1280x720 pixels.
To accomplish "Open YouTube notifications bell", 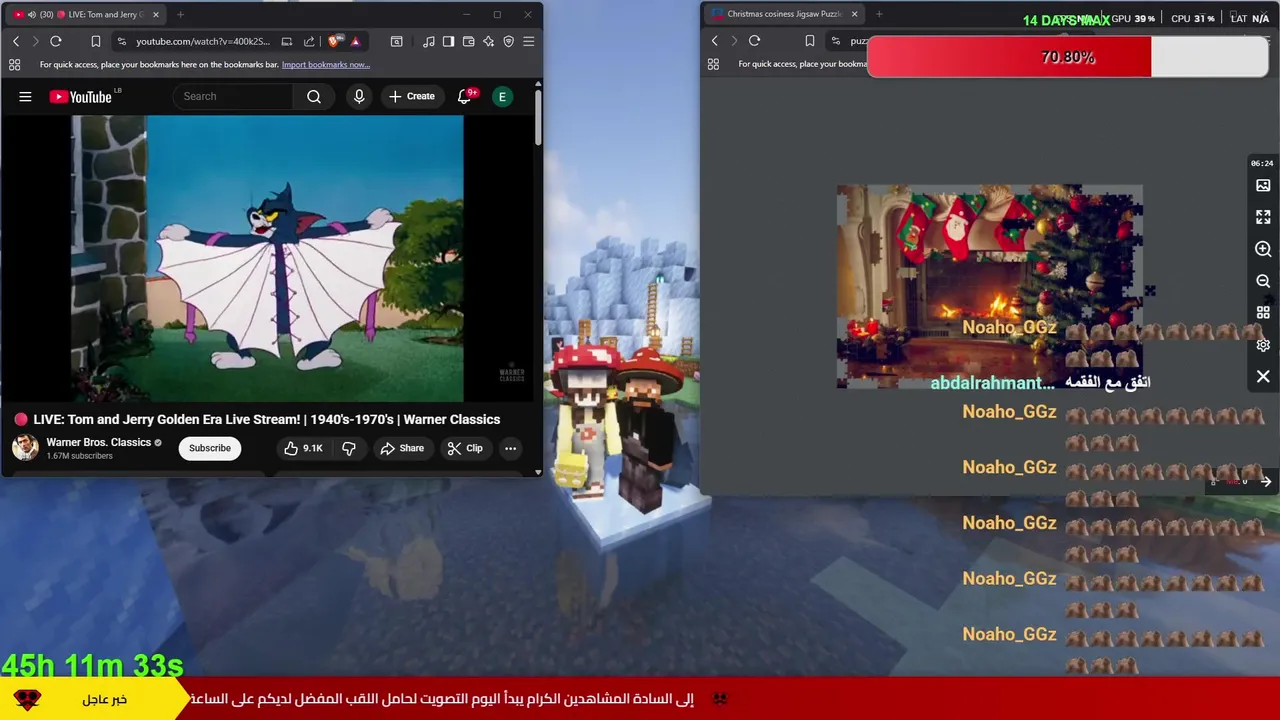I will point(464,96).
